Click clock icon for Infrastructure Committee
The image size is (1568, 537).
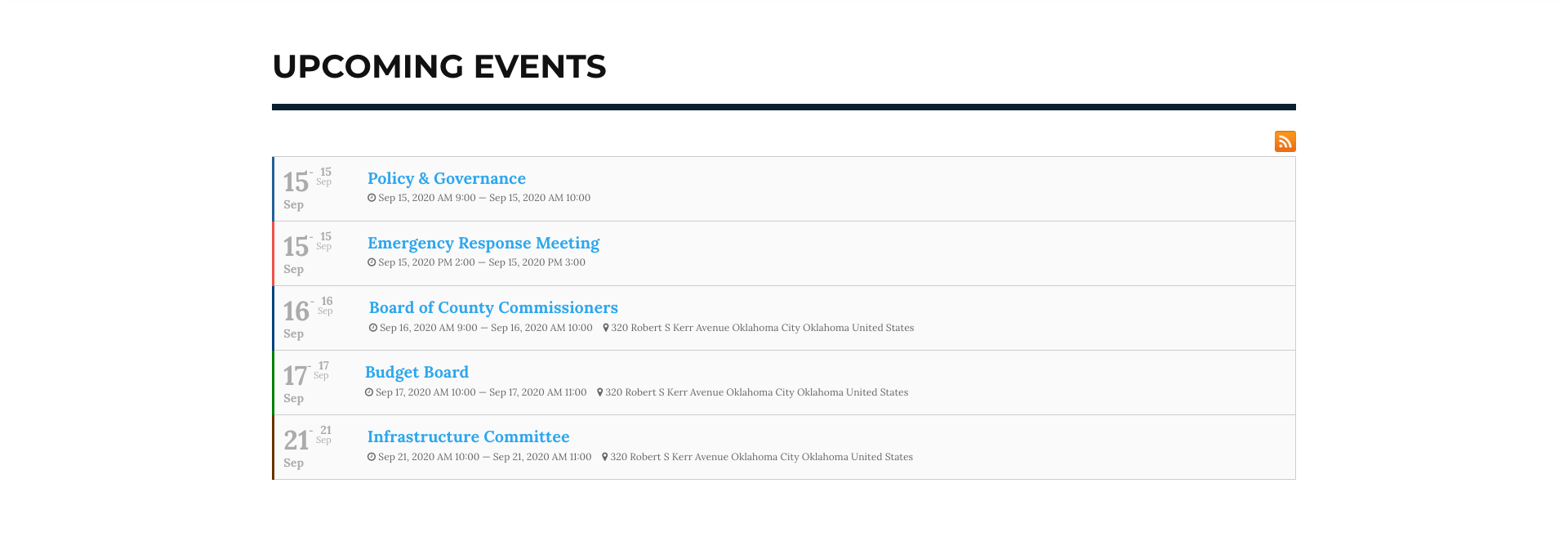click(x=372, y=457)
